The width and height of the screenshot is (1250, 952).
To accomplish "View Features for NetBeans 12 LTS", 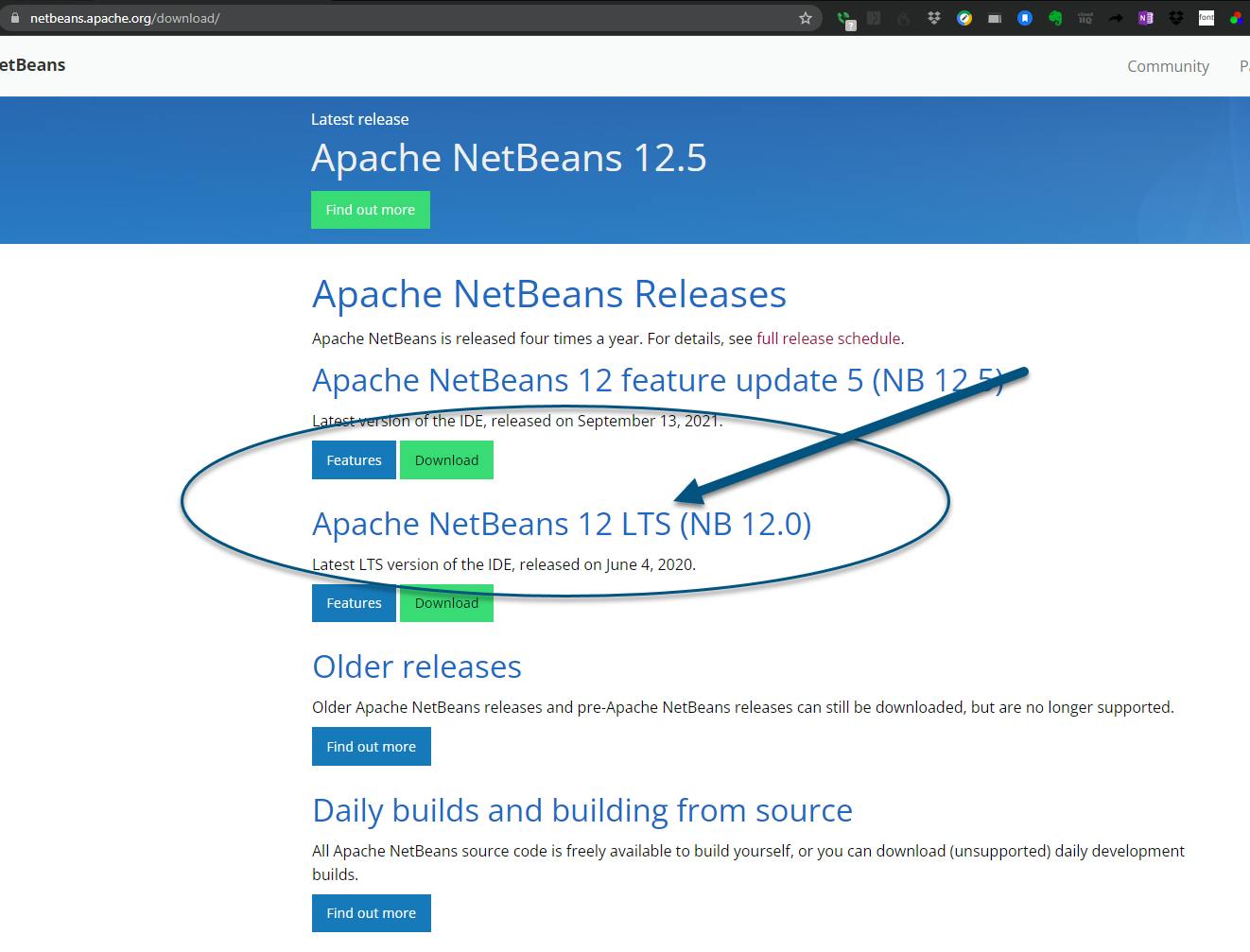I will pyautogui.click(x=354, y=603).
